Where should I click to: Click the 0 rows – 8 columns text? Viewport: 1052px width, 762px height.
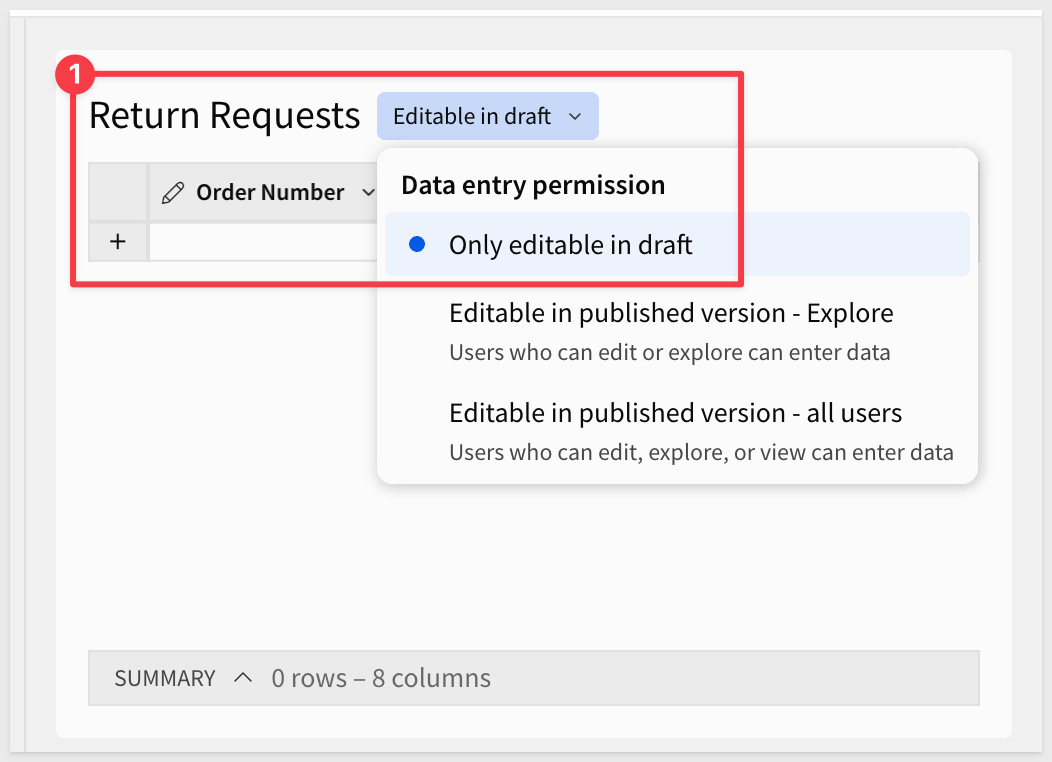[381, 679]
